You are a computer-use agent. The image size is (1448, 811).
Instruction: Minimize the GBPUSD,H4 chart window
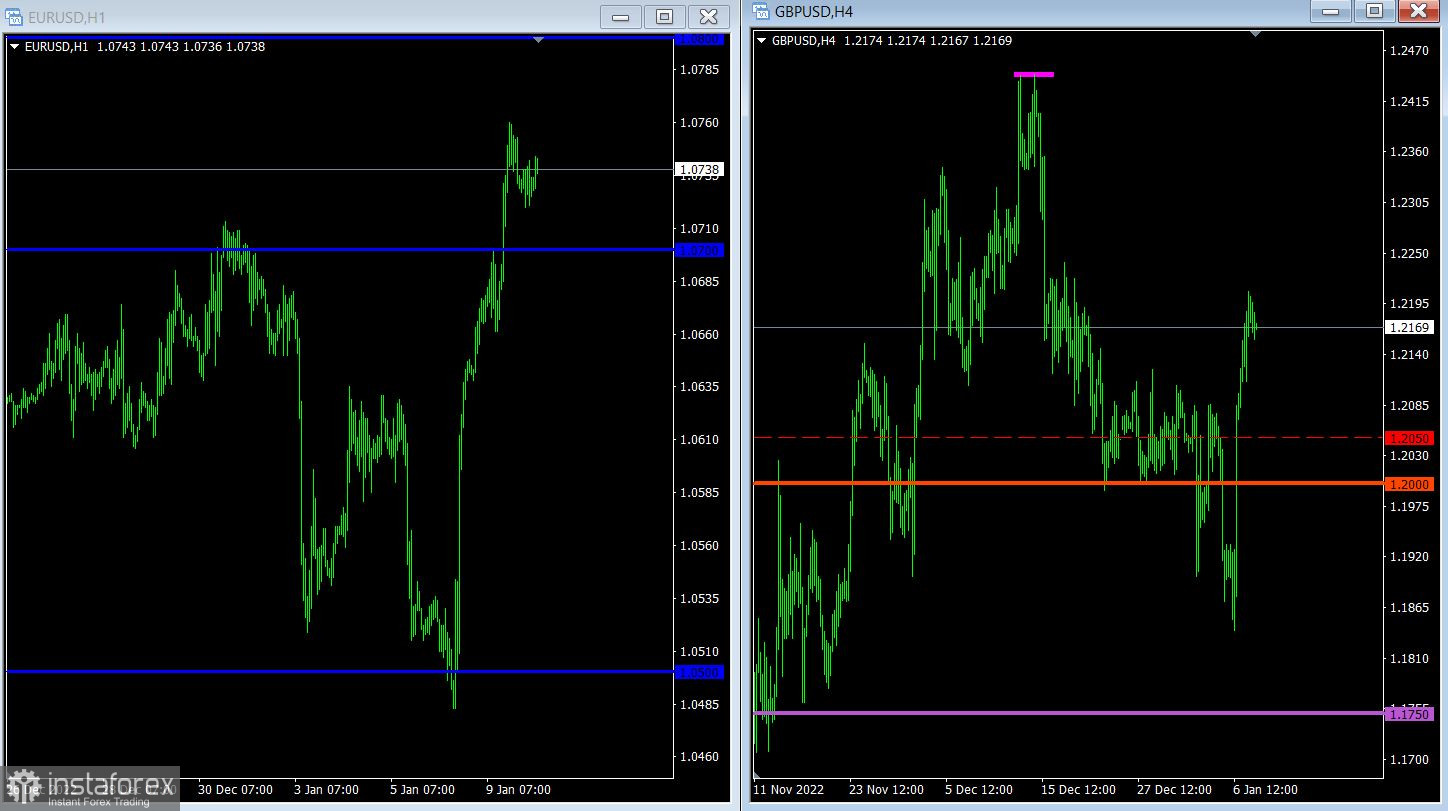point(1331,11)
